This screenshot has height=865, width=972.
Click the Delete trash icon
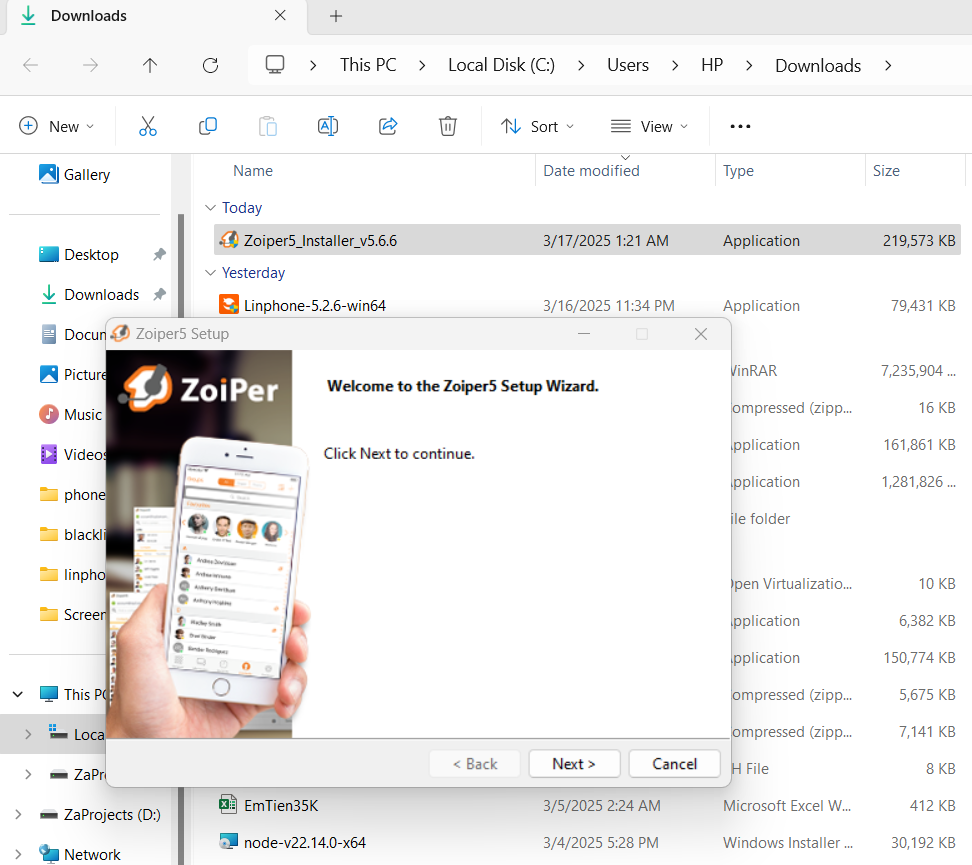pyautogui.click(x=448, y=126)
